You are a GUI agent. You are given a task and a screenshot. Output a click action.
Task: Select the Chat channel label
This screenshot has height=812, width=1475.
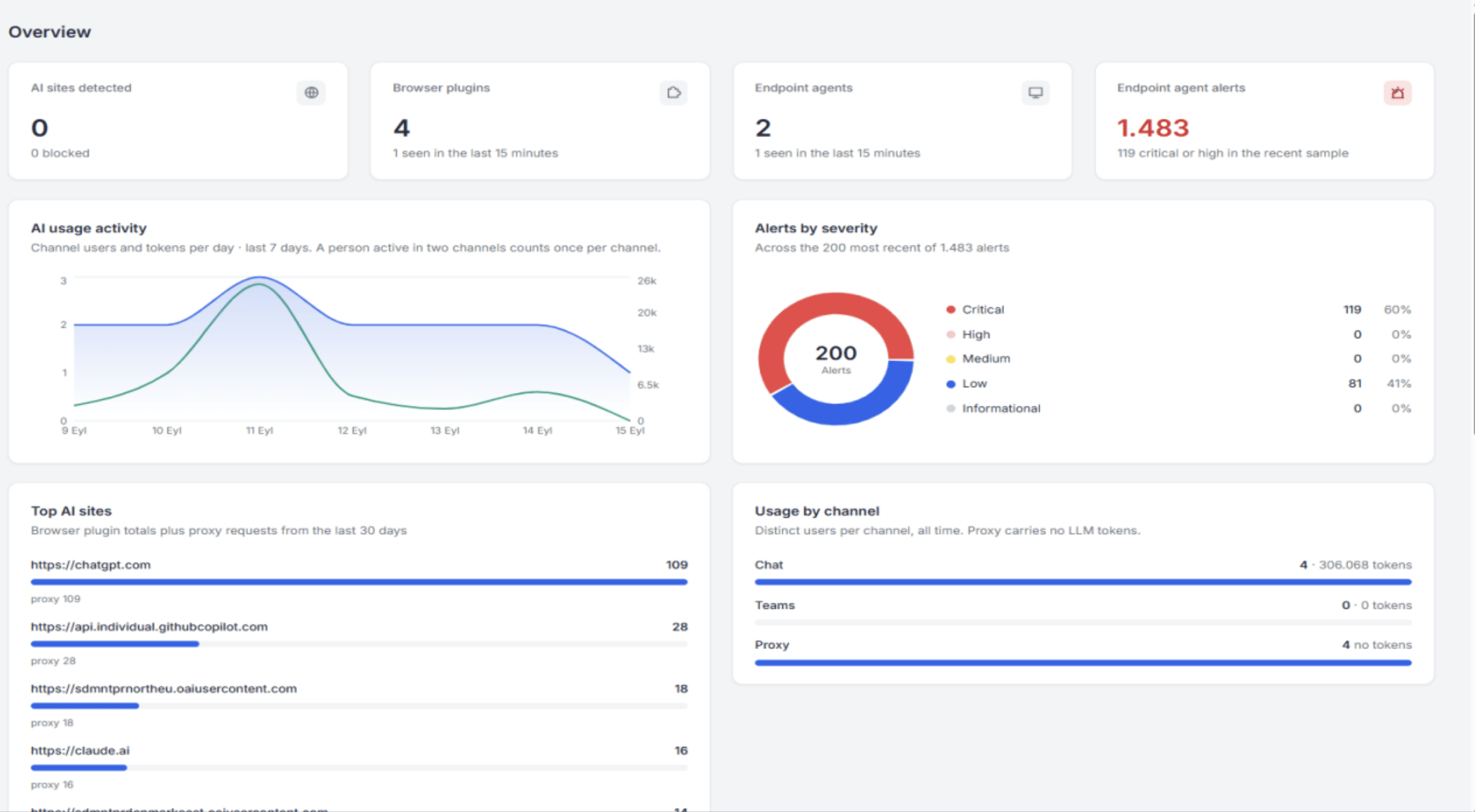pyautogui.click(x=769, y=565)
